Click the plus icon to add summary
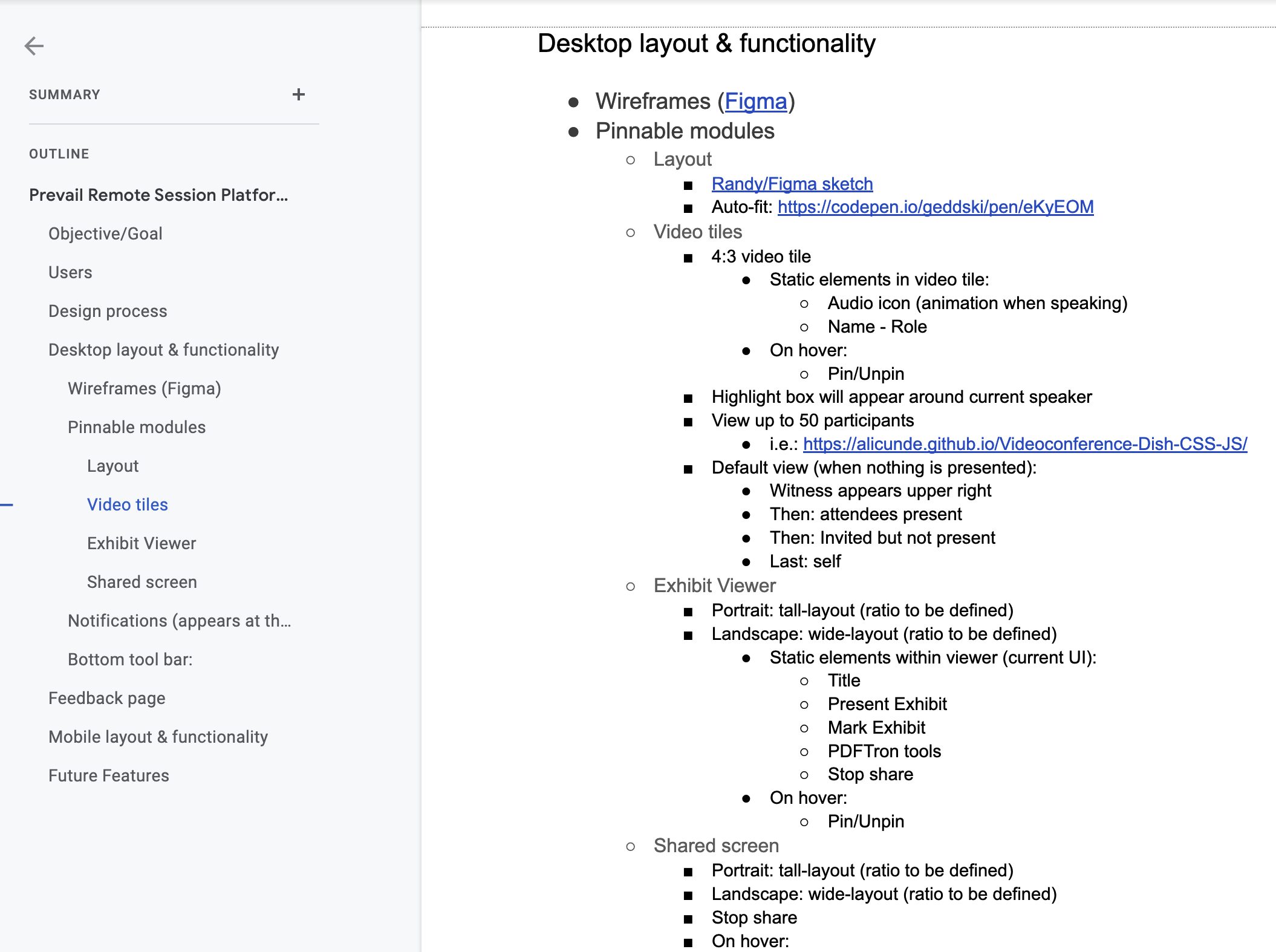Viewport: 1276px width, 952px height. (298, 94)
